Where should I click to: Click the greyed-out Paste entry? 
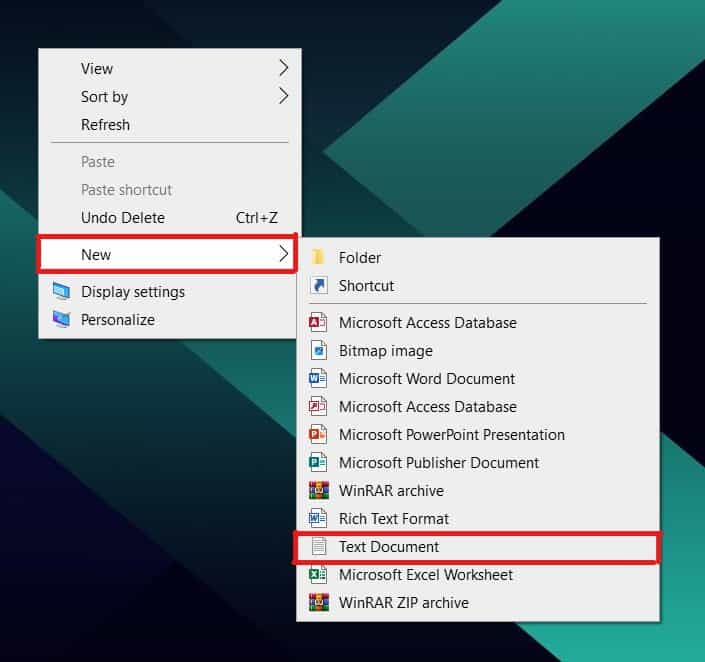point(170,161)
